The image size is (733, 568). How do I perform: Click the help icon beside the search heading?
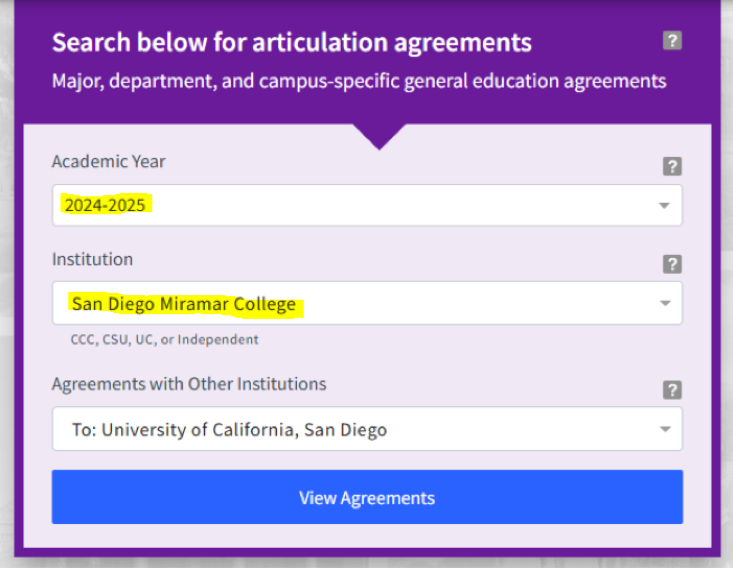[672, 41]
